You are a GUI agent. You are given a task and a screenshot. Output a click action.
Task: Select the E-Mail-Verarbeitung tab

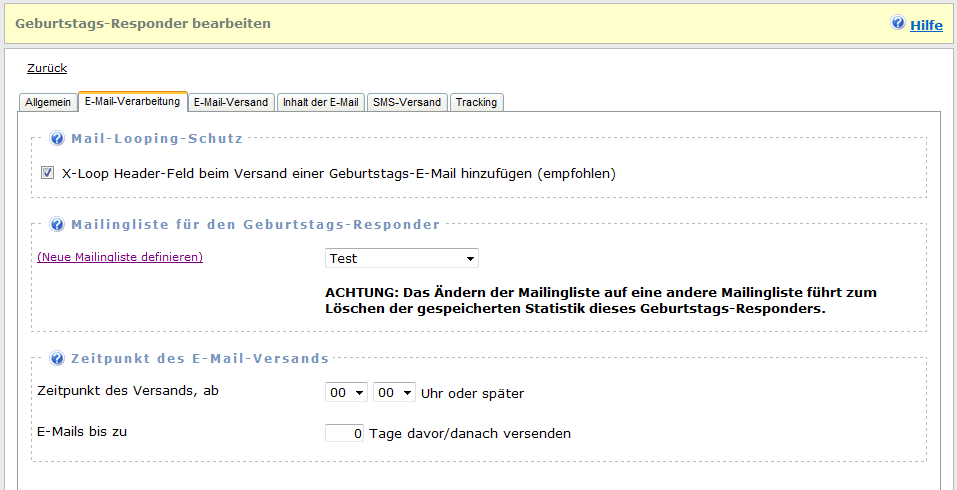(132, 101)
